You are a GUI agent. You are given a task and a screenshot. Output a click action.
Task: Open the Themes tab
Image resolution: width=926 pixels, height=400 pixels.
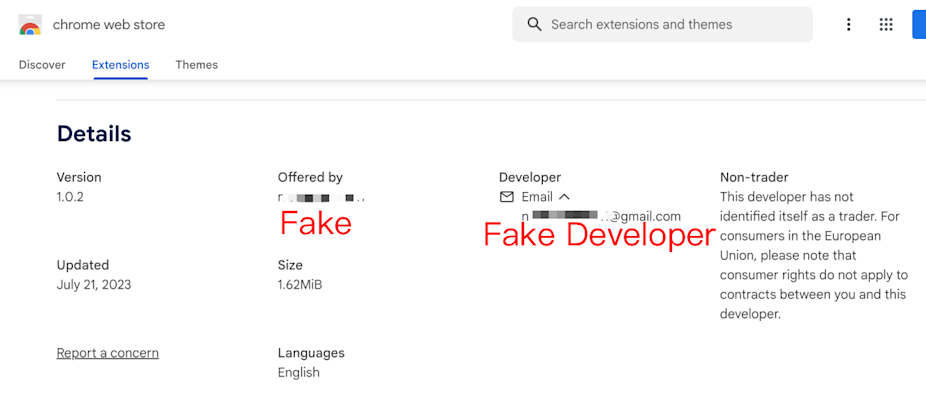pos(197,65)
